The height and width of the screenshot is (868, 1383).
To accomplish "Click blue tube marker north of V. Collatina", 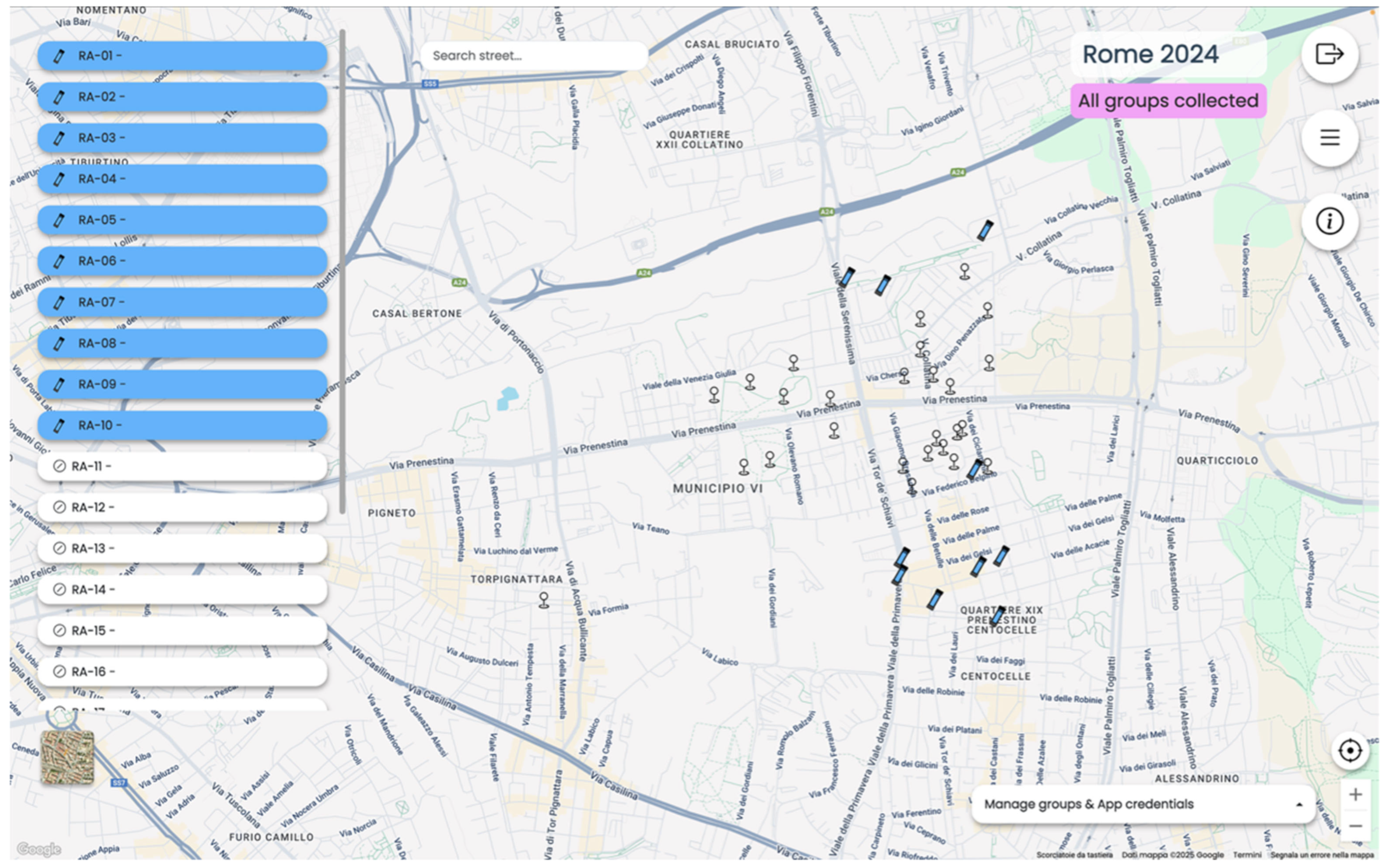I will (x=985, y=230).
